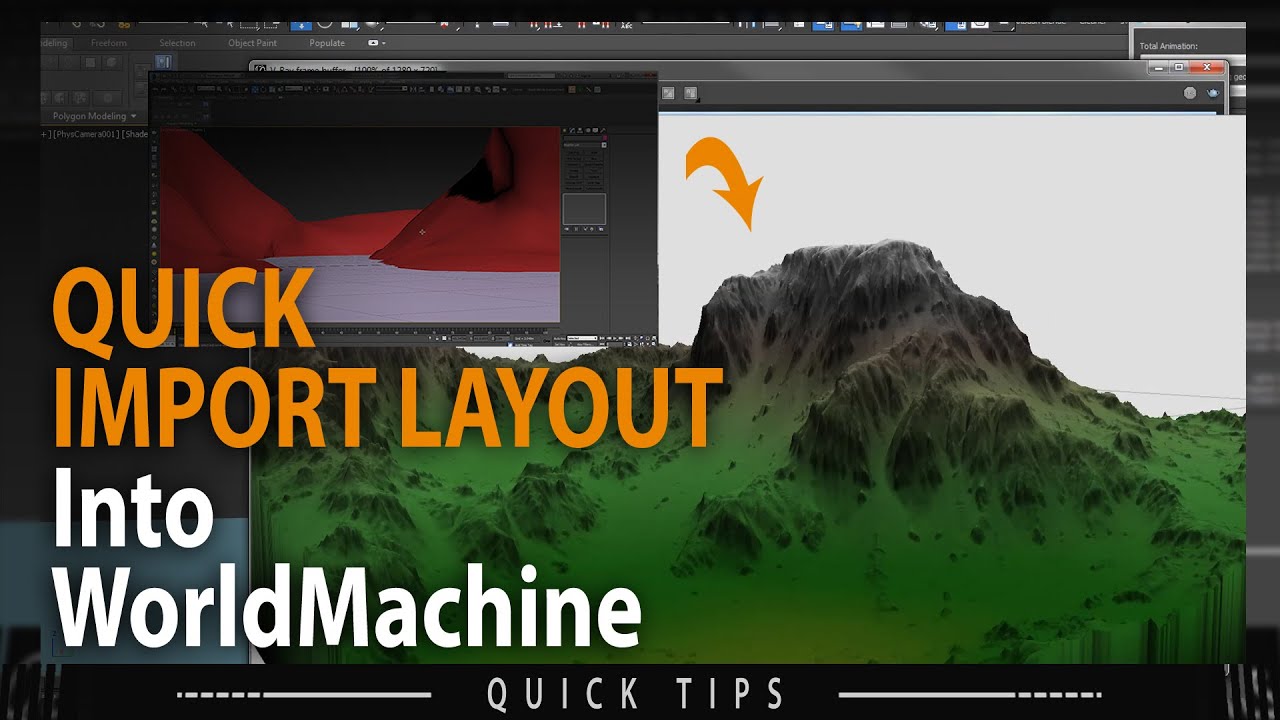Click the teapot render icon in frame buffer
Screen dimensions: 1280x720
coord(1213,93)
